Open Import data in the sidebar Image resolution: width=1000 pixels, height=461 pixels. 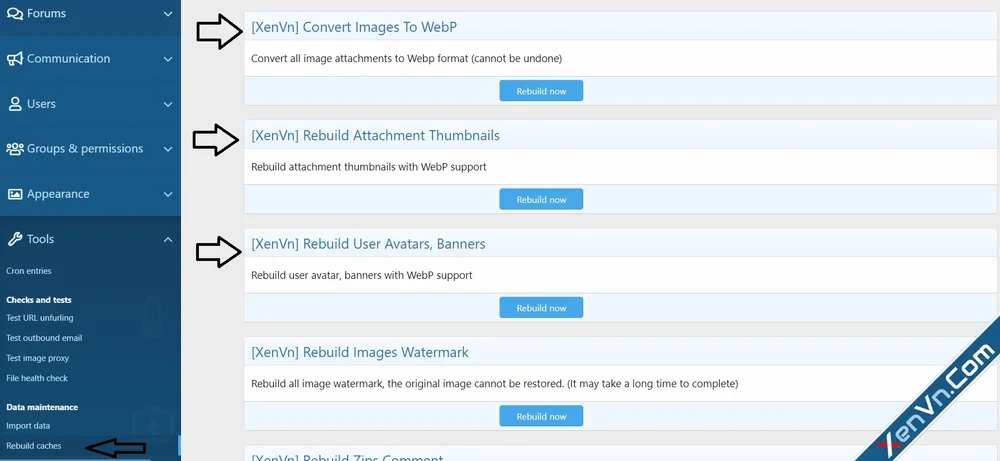point(28,425)
